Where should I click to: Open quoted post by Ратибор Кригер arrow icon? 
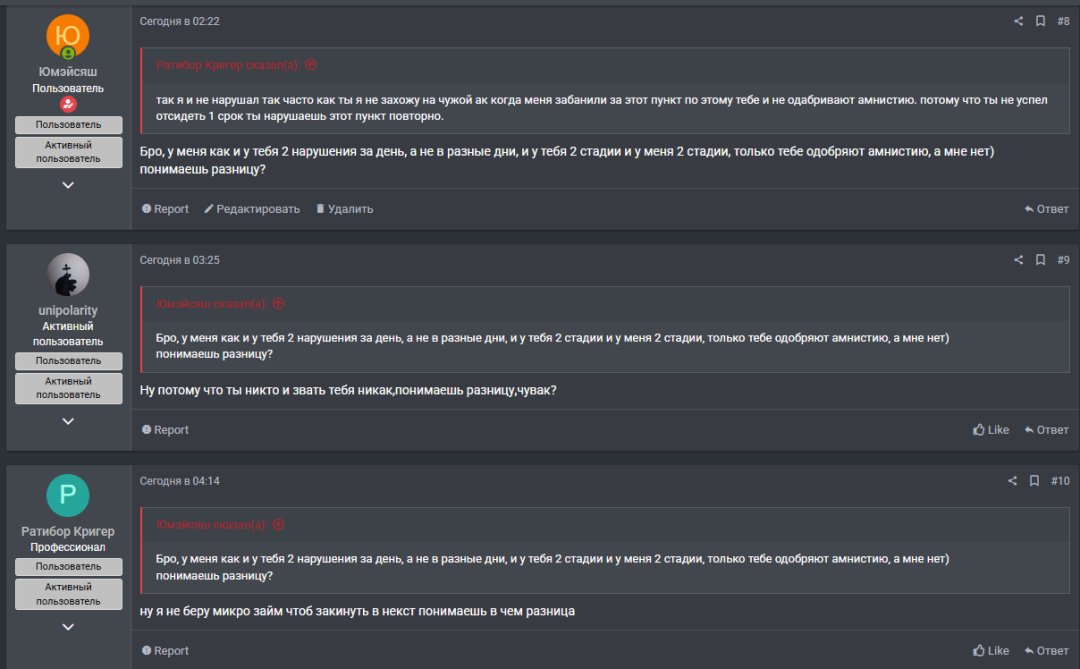point(311,65)
